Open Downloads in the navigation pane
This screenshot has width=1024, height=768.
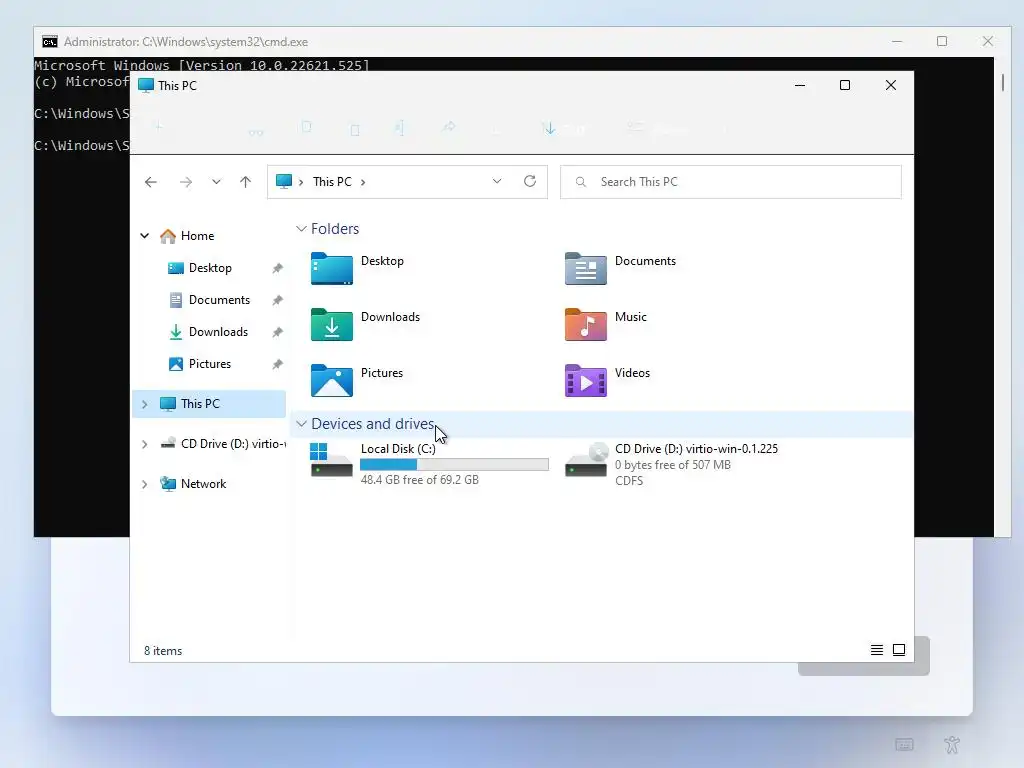tap(218, 332)
